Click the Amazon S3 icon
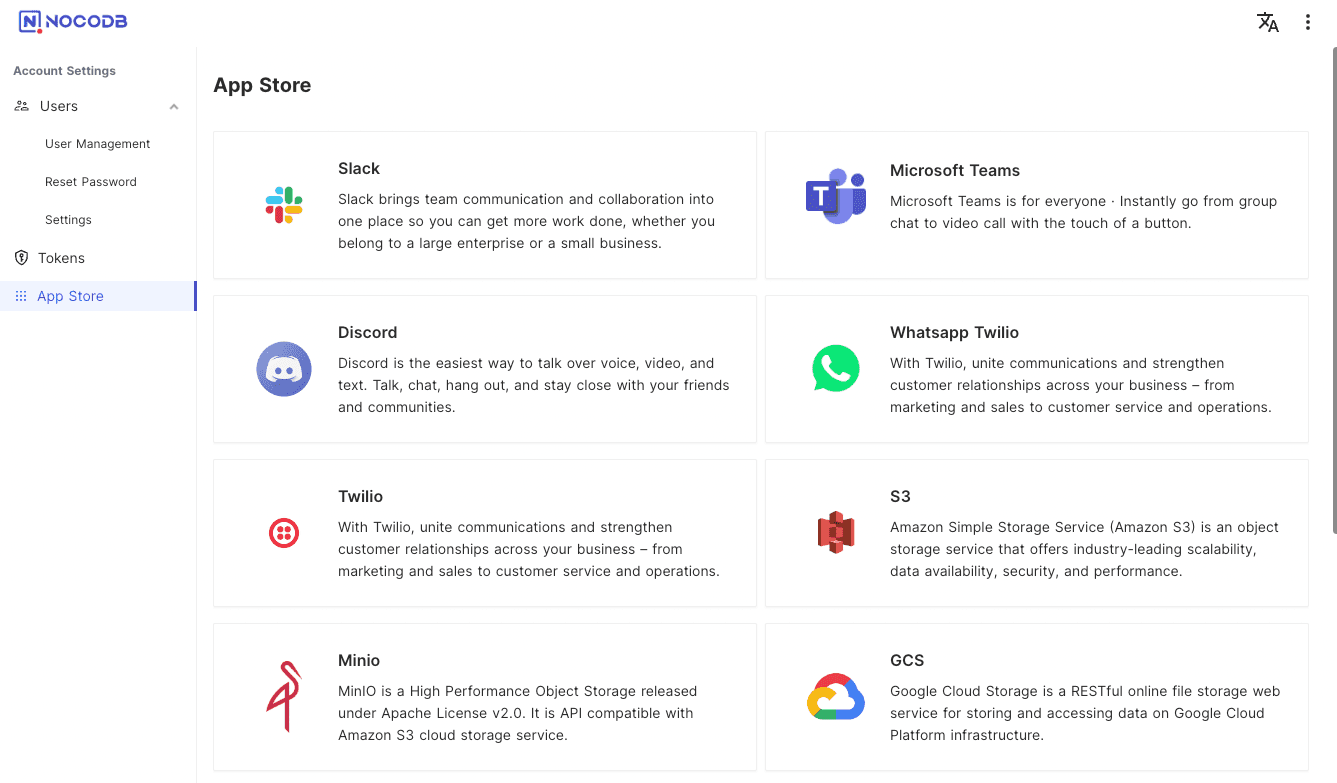Image resolution: width=1337 pixels, height=783 pixels. coord(836,533)
